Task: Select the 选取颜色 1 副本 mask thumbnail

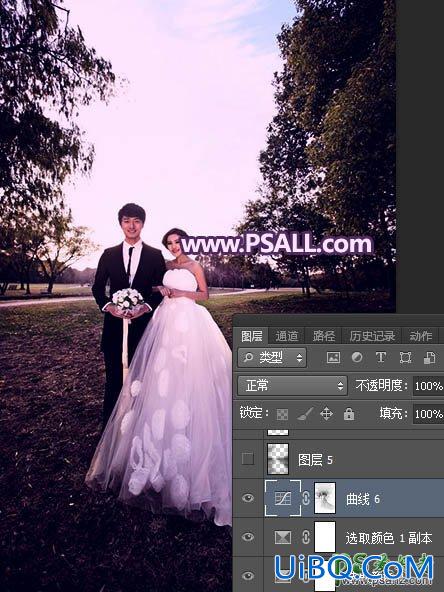Action: point(325,537)
